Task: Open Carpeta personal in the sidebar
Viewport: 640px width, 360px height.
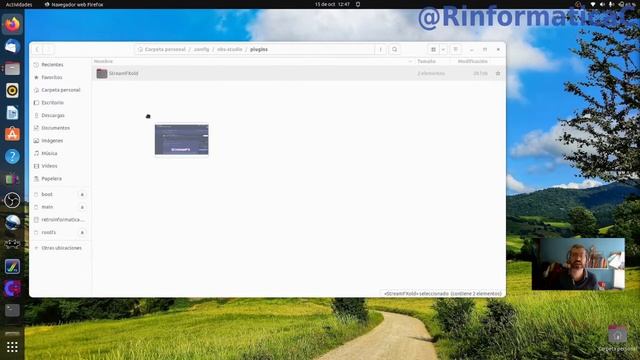Action: click(60, 90)
